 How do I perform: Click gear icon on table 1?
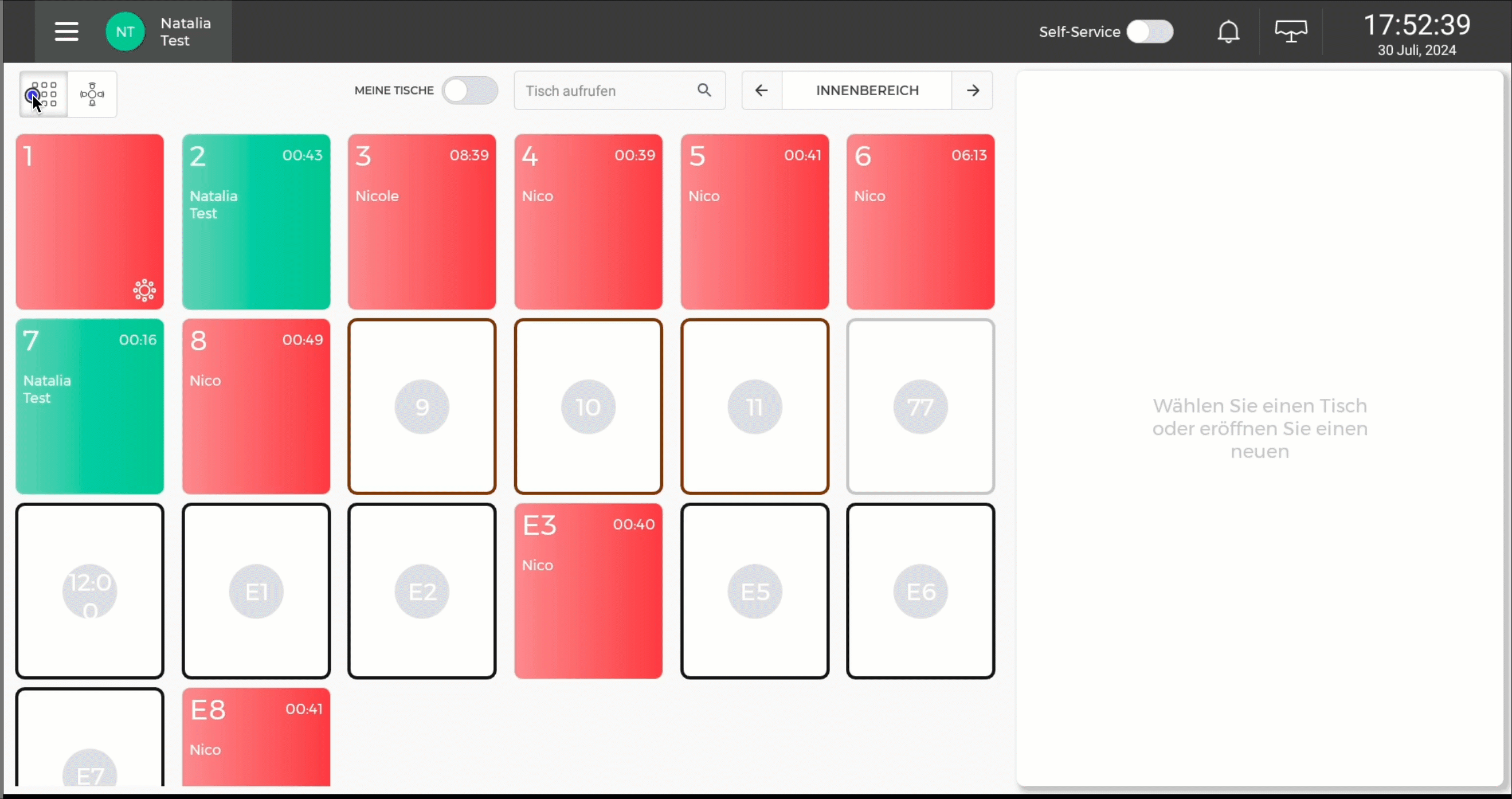click(x=144, y=290)
